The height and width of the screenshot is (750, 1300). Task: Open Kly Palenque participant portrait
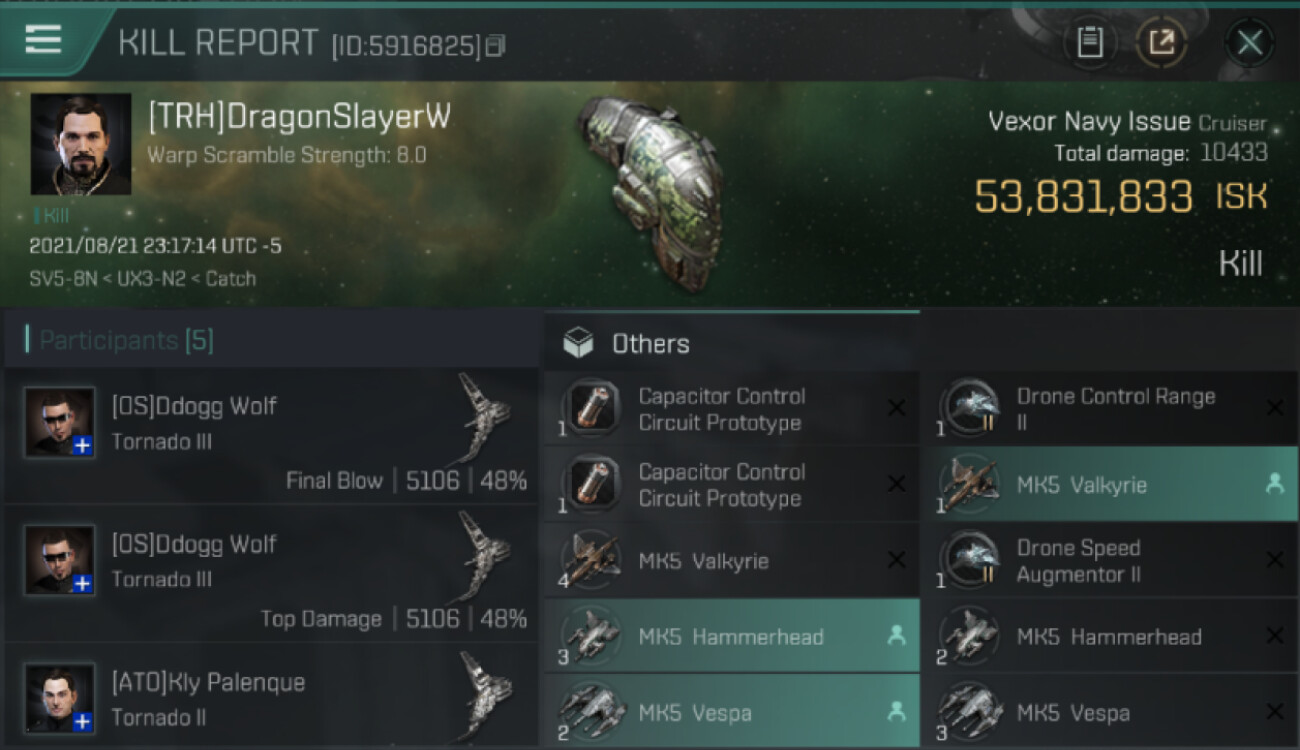pos(60,697)
